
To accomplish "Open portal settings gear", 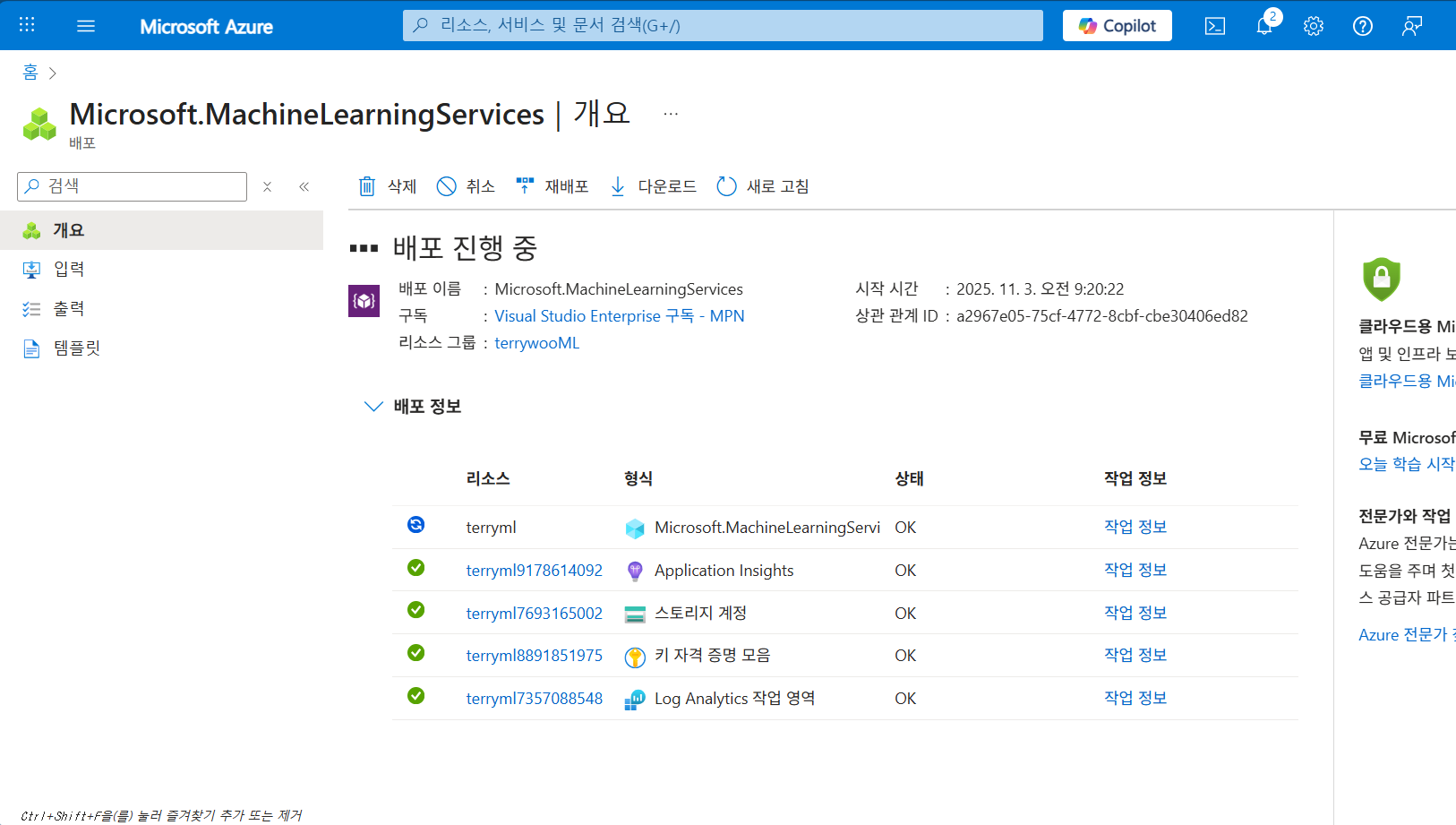I will pyautogui.click(x=1314, y=26).
